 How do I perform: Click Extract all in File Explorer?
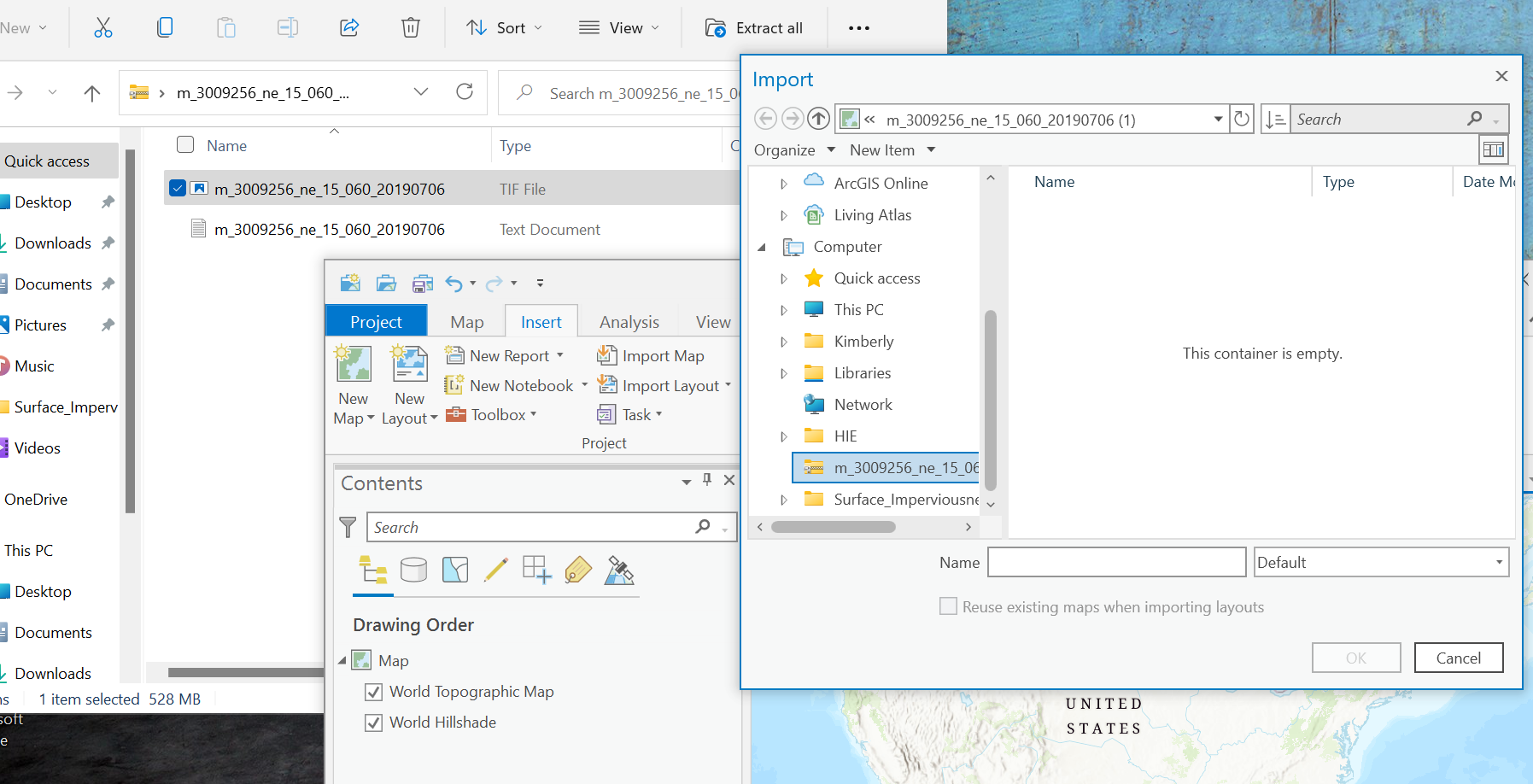tap(755, 27)
